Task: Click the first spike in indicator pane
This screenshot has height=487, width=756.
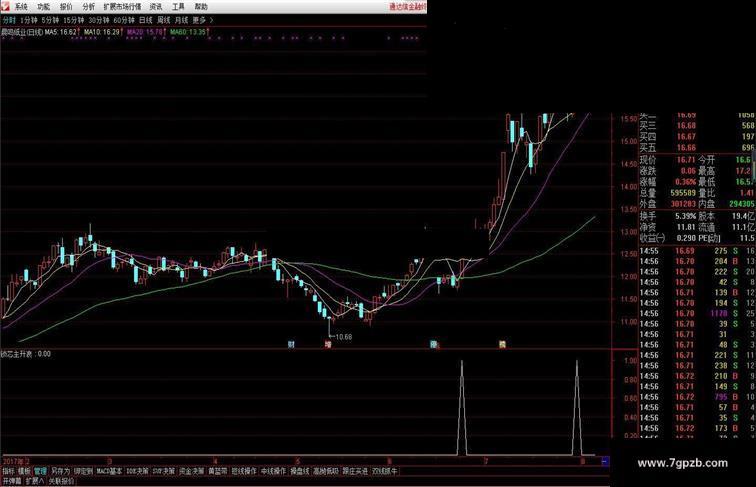Action: [462, 407]
